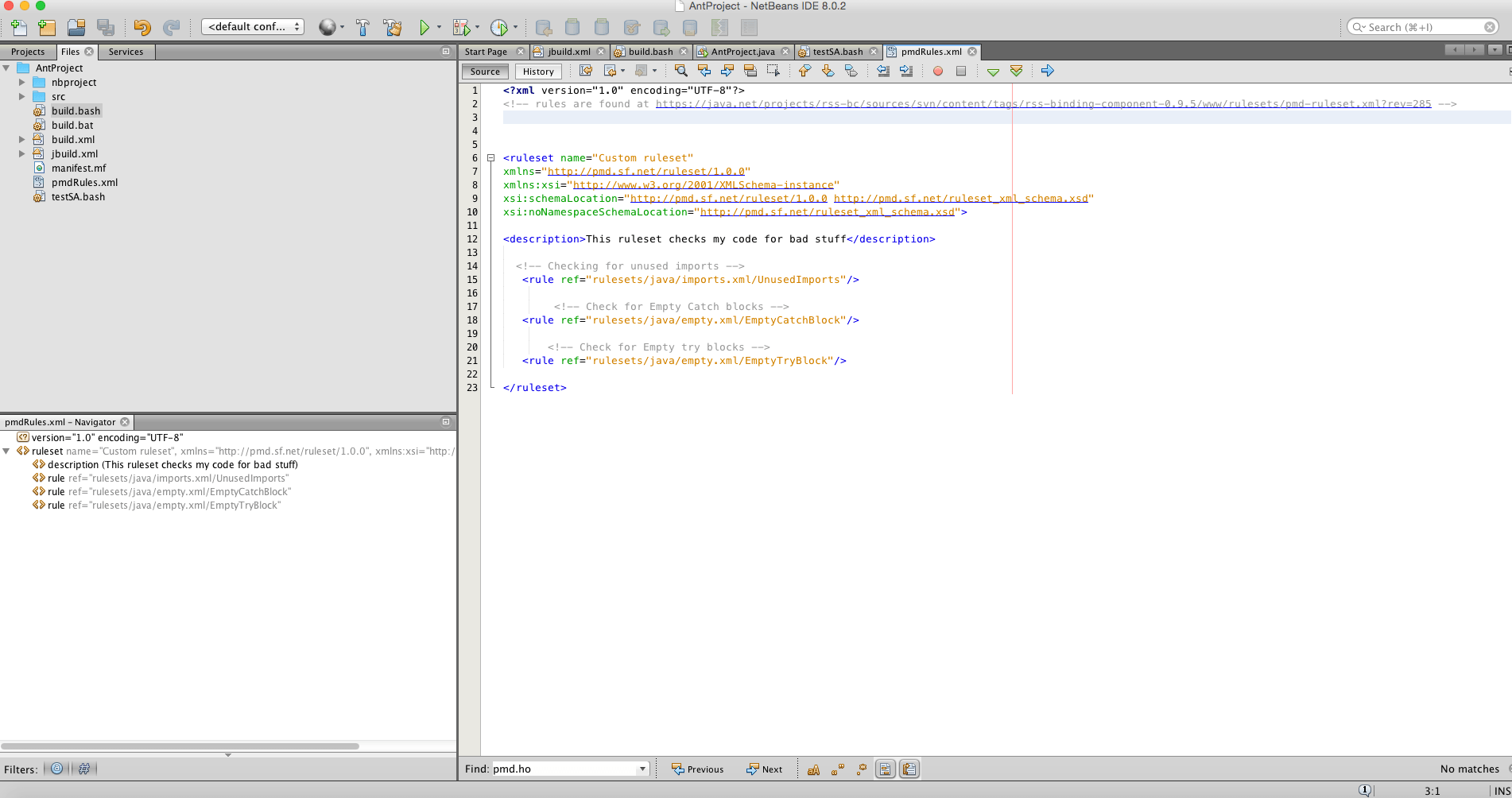Click the Open Project folder icon
Image resolution: width=1512 pixels, height=798 pixels.
[x=76, y=28]
